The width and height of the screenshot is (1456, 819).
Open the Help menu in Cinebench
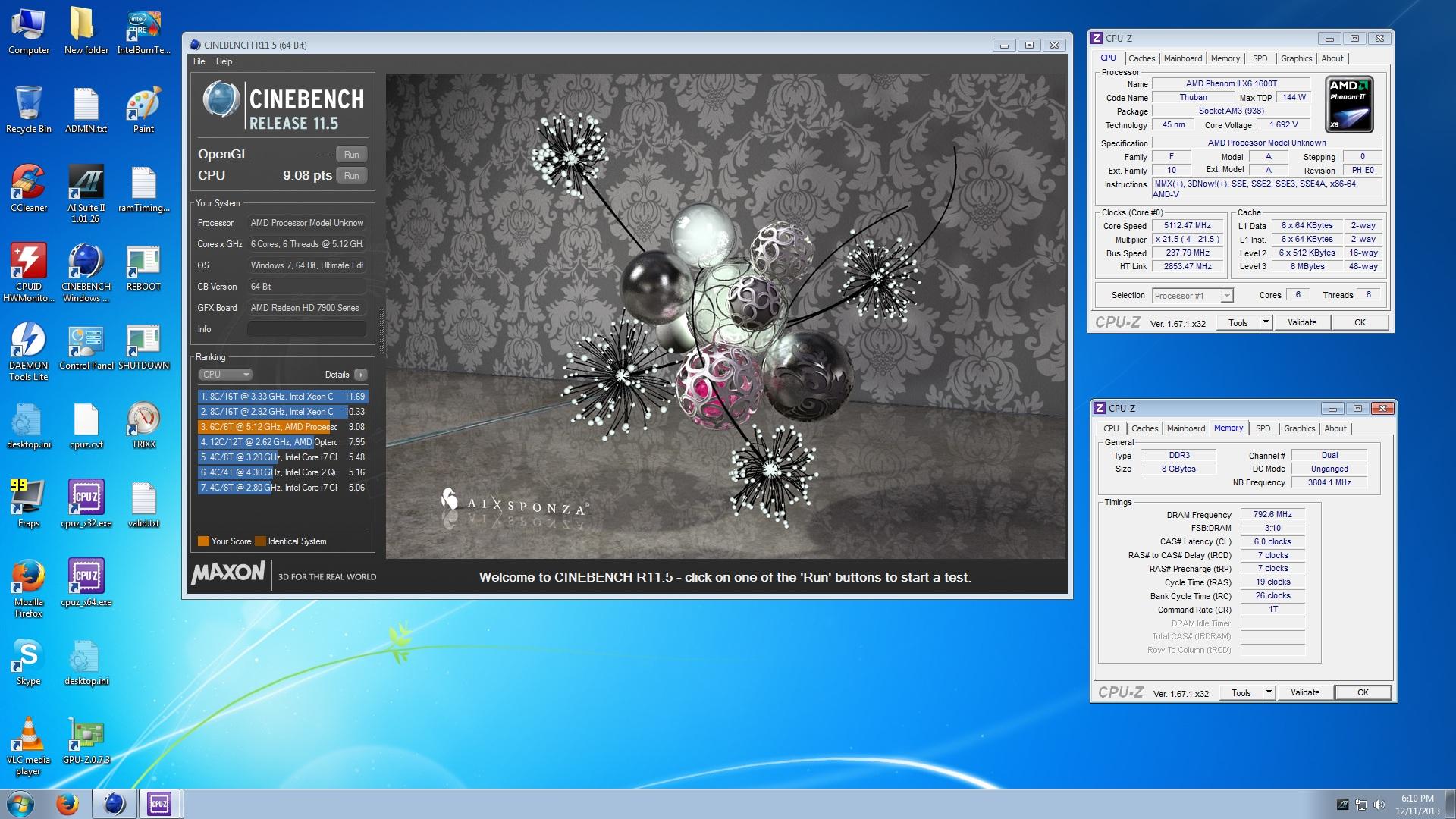pos(224,61)
